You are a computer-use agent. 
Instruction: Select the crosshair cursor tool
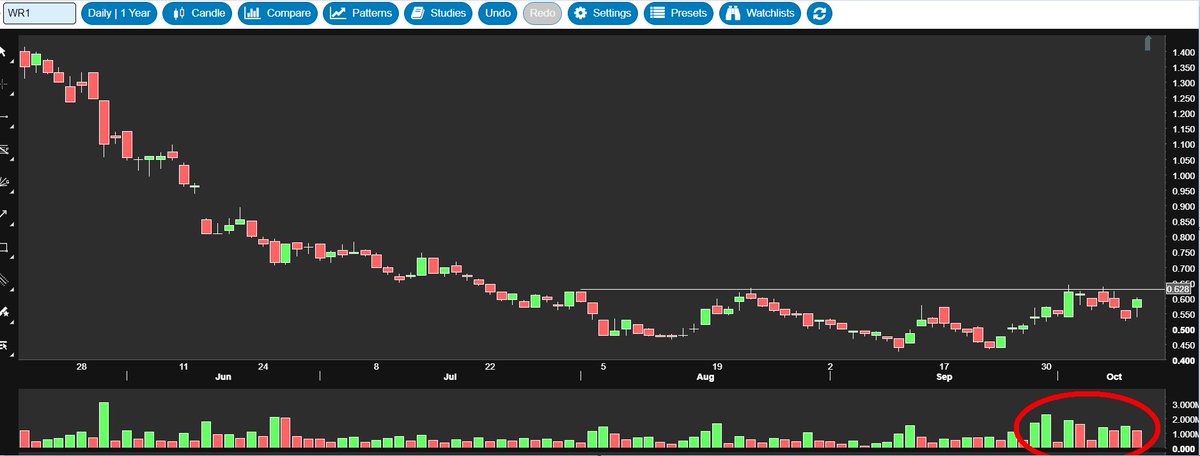[5, 85]
